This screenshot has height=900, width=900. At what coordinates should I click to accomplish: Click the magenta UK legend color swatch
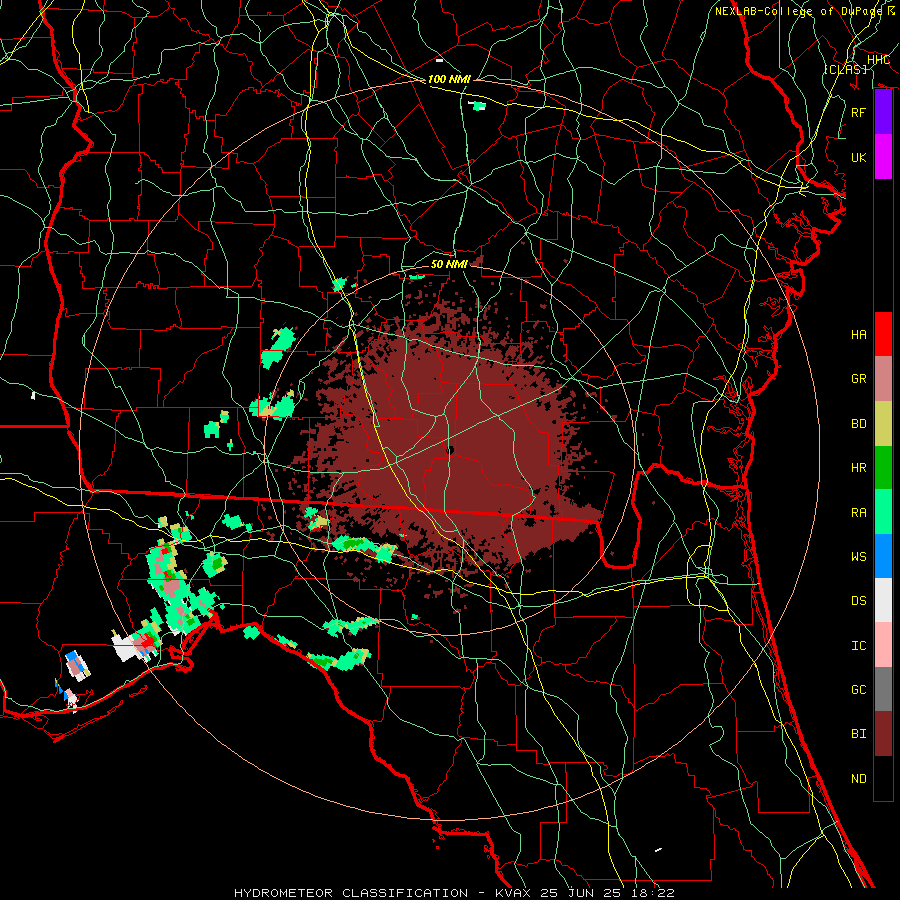[883, 157]
